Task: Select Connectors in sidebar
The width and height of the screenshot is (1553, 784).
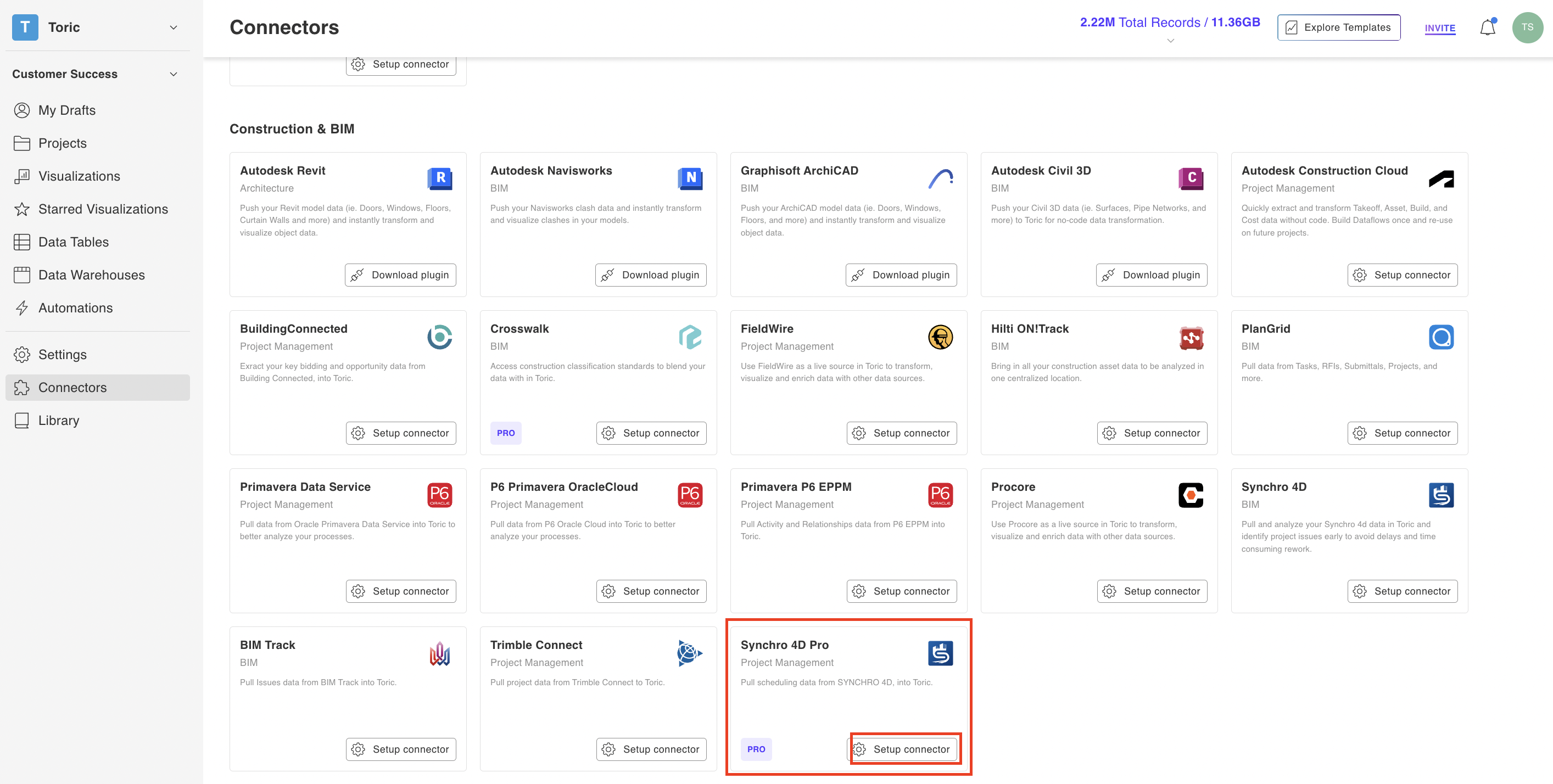Action: tap(98, 388)
